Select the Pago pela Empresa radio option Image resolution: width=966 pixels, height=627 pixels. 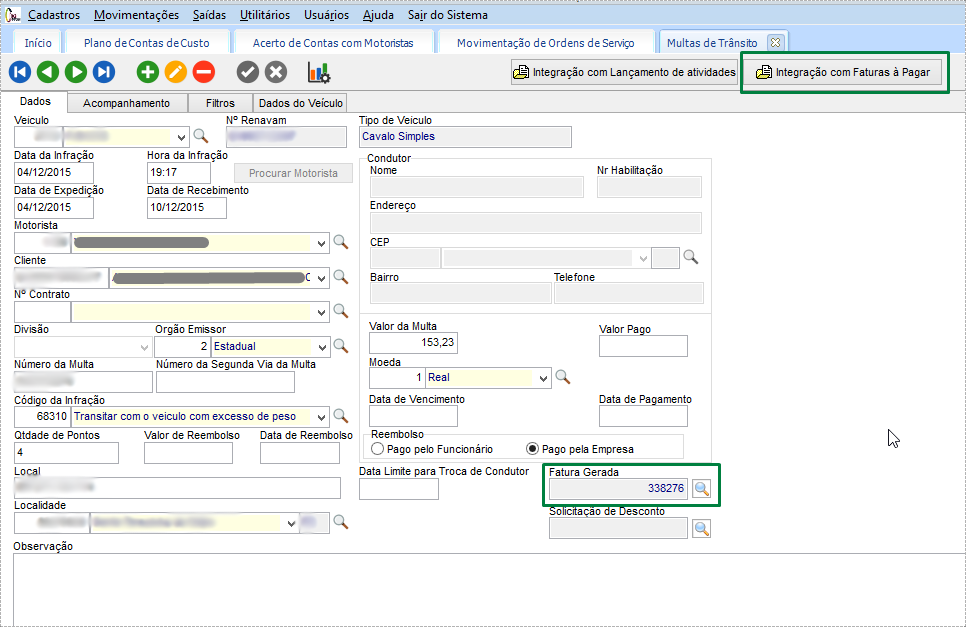click(533, 449)
